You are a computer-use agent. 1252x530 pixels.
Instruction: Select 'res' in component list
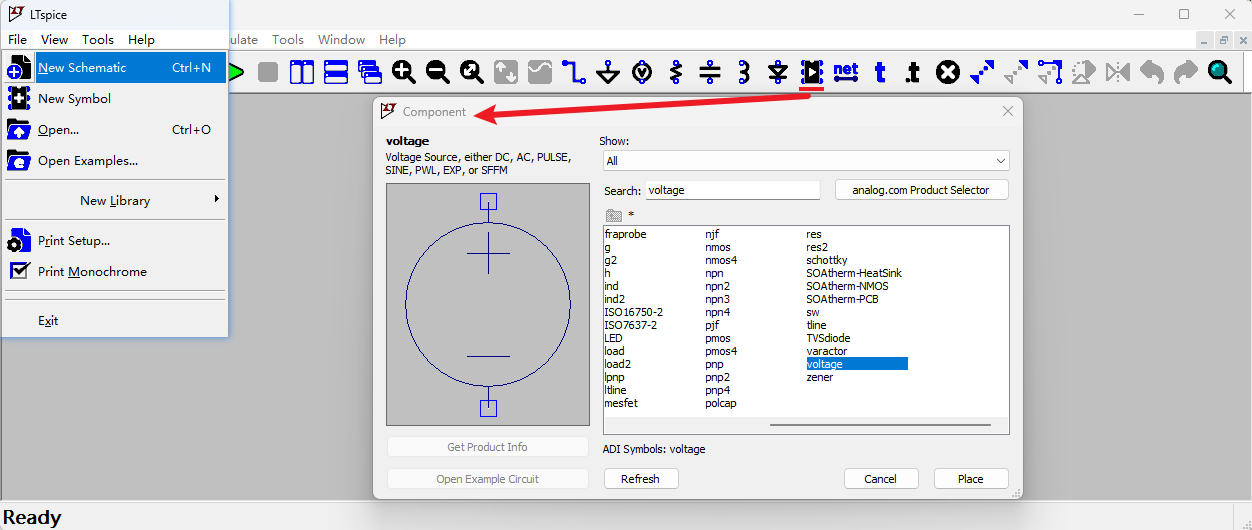pyautogui.click(x=814, y=234)
